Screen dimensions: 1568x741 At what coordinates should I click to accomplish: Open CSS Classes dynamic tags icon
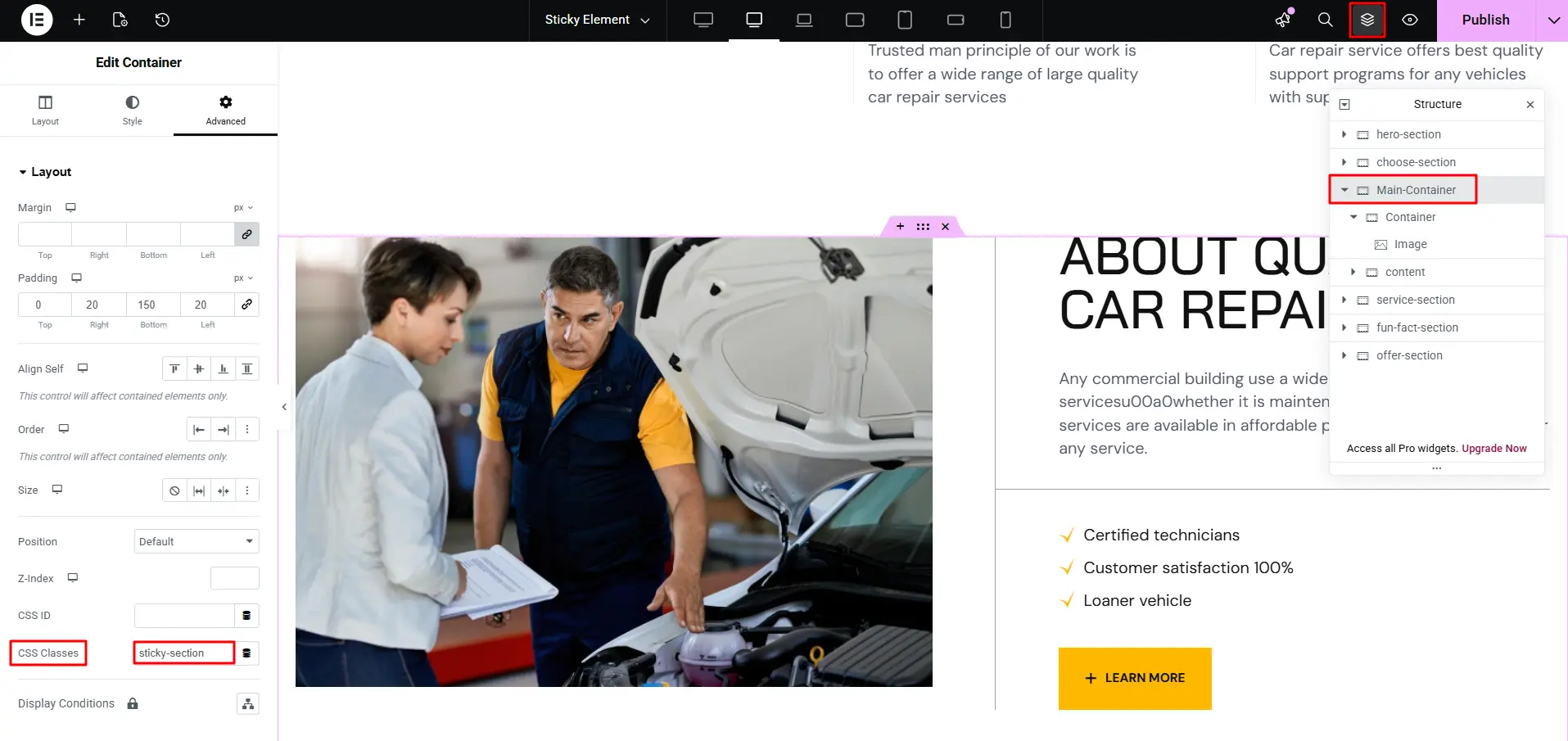pyautogui.click(x=246, y=653)
